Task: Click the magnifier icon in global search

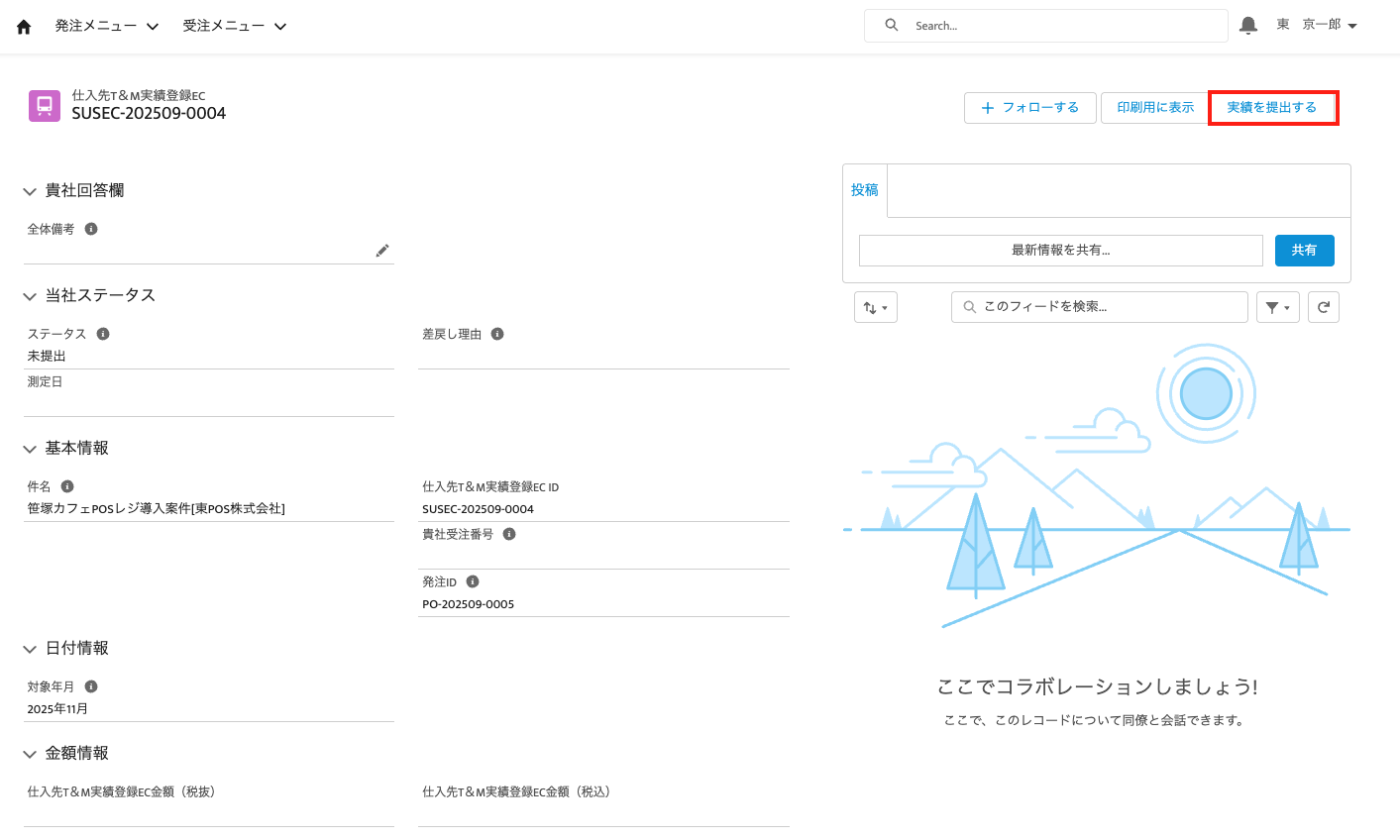Action: (x=892, y=26)
